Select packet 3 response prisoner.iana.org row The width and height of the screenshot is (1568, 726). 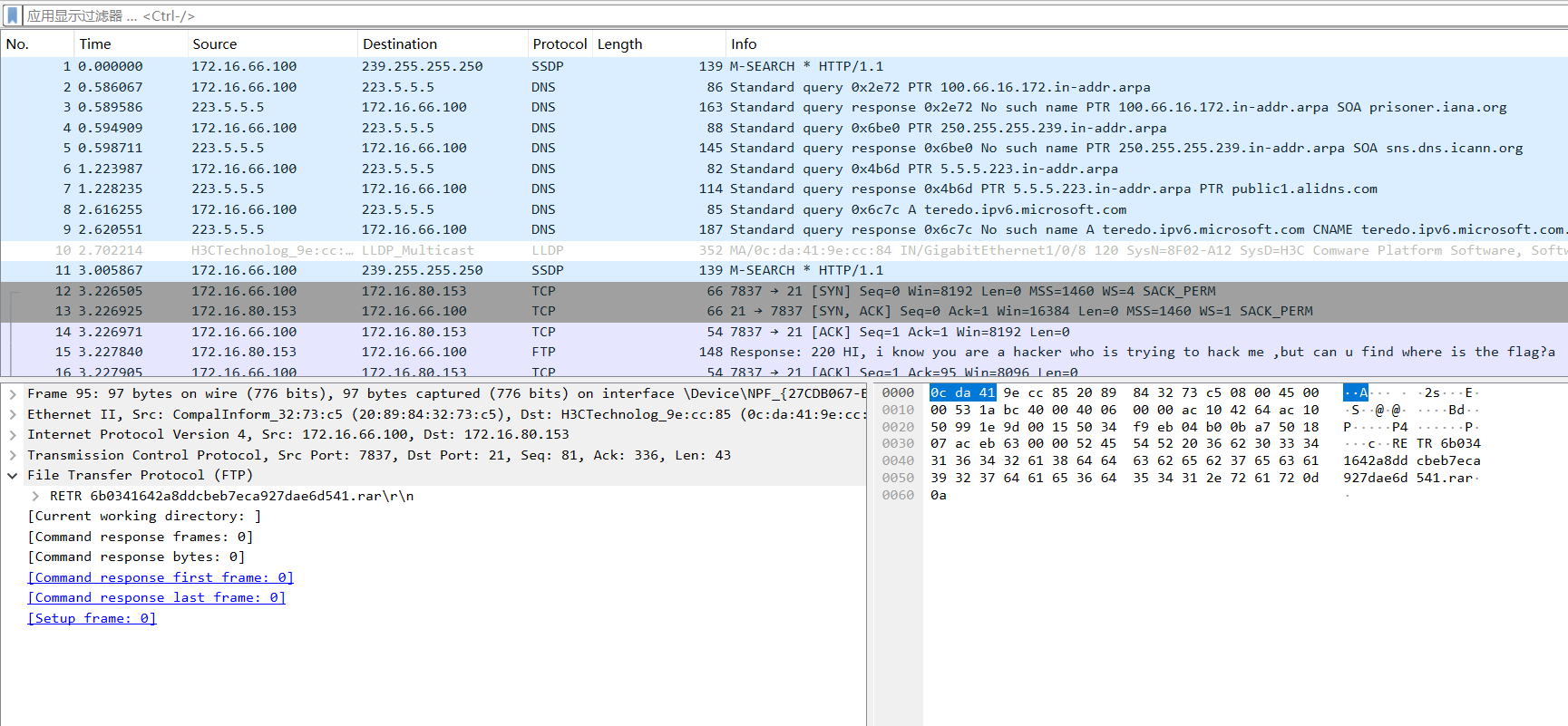click(784, 107)
